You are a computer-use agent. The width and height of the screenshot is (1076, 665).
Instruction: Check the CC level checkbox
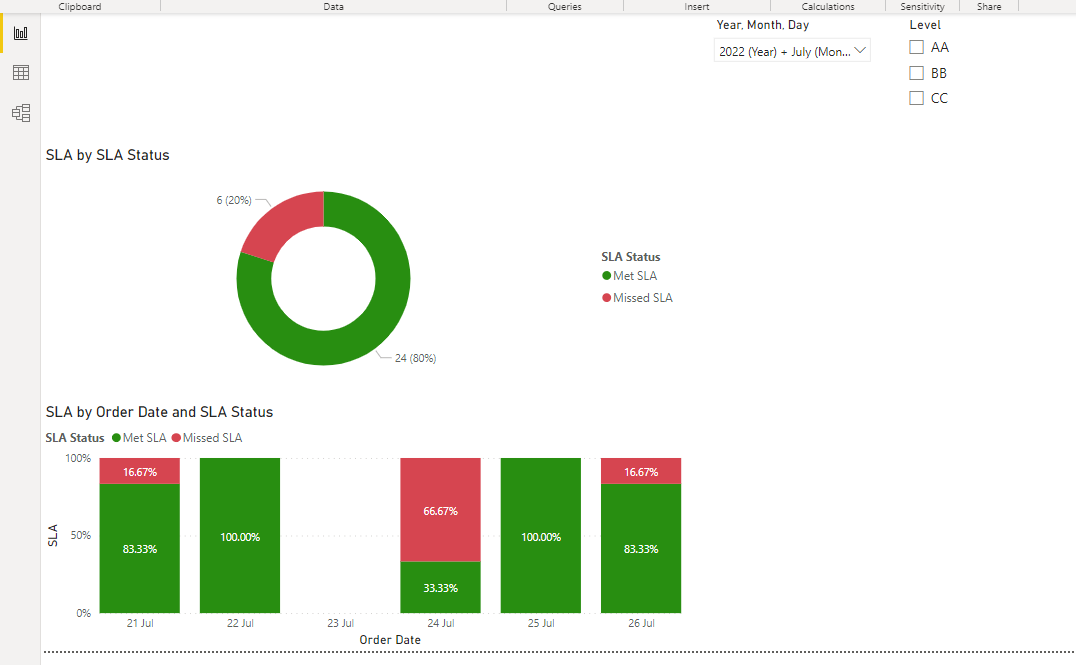(916, 98)
